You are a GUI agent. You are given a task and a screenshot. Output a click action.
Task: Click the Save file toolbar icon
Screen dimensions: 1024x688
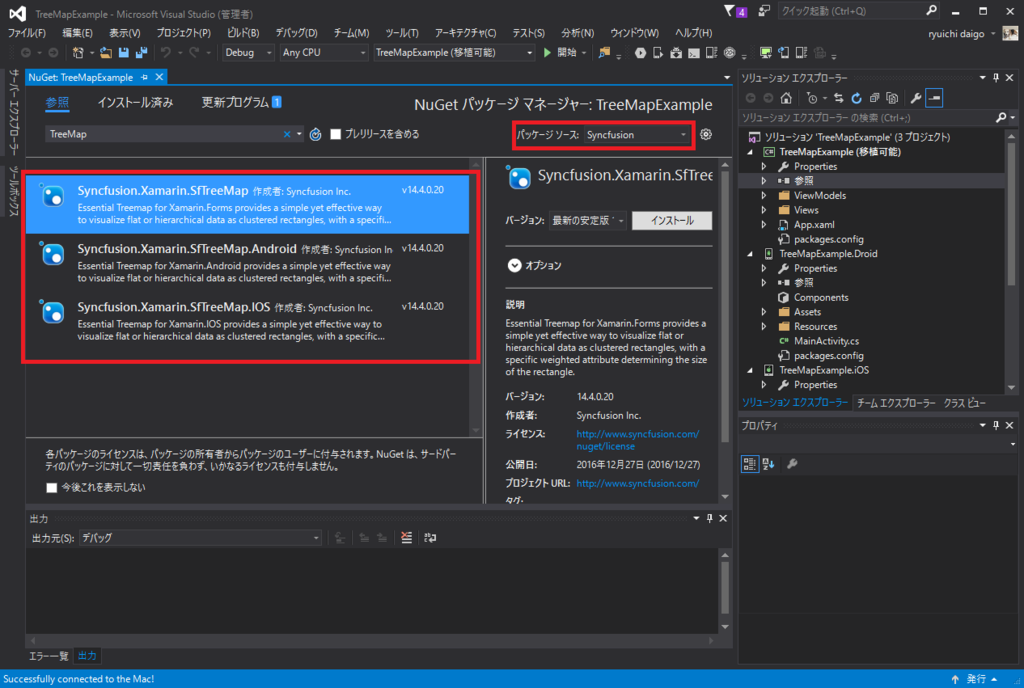click(123, 53)
